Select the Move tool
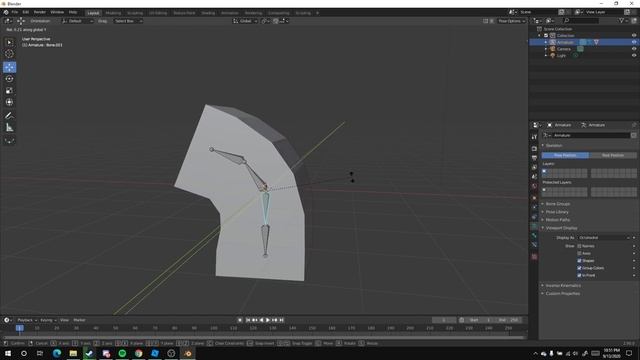This screenshot has height=360, width=640. point(9,67)
